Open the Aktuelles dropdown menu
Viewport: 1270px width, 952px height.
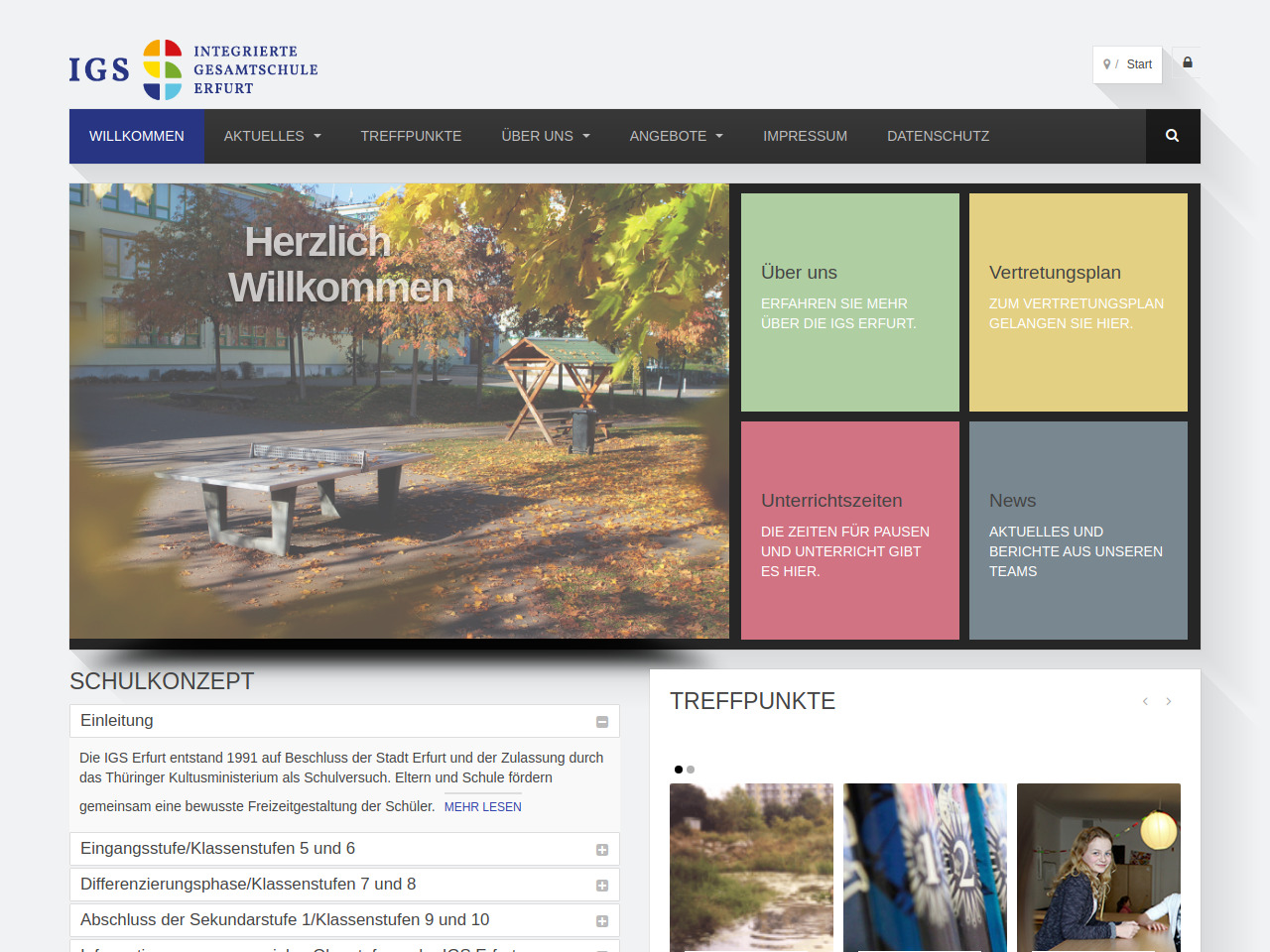pyautogui.click(x=272, y=136)
